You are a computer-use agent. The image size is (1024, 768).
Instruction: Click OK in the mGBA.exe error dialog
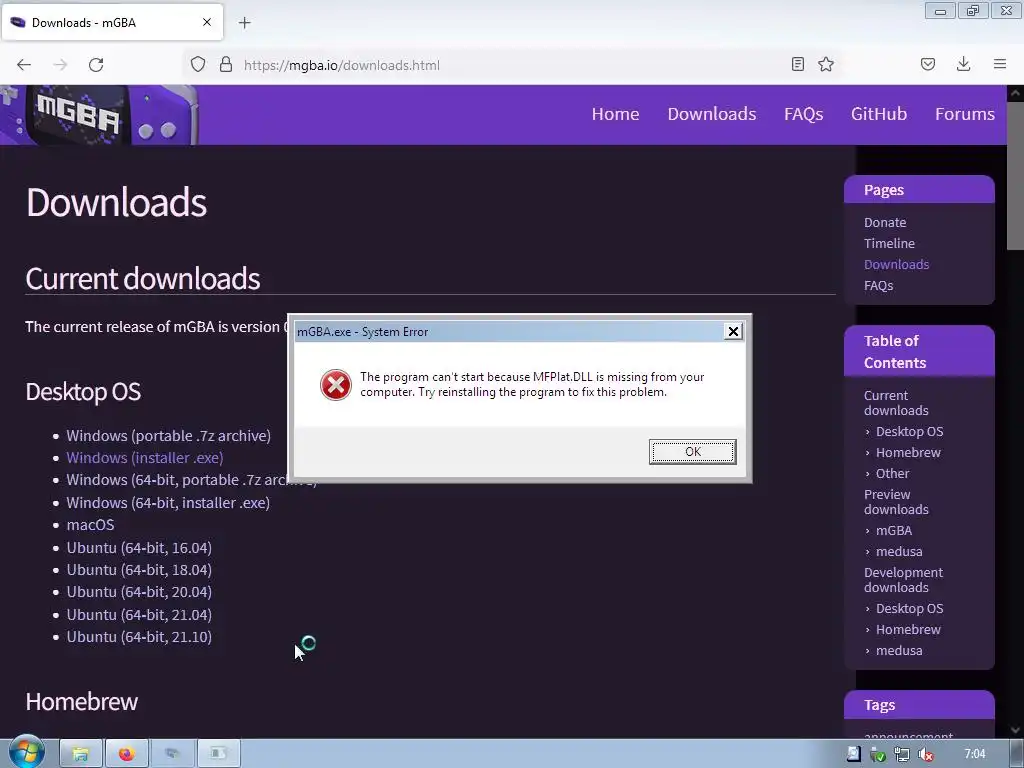pyautogui.click(x=693, y=451)
